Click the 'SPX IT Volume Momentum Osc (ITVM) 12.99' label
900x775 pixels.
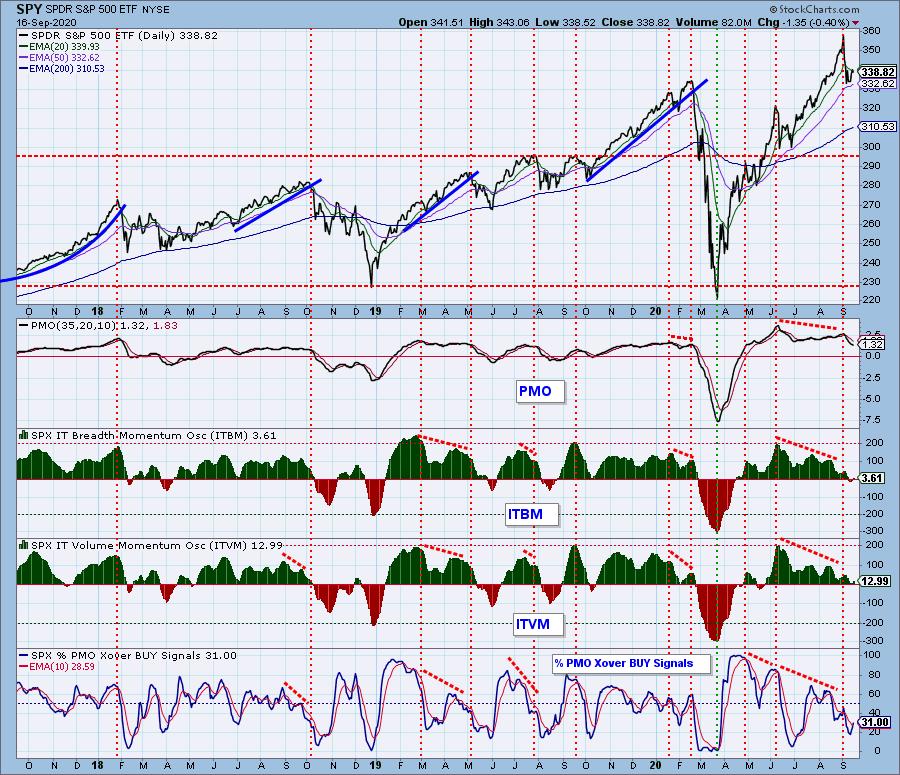pos(157,545)
